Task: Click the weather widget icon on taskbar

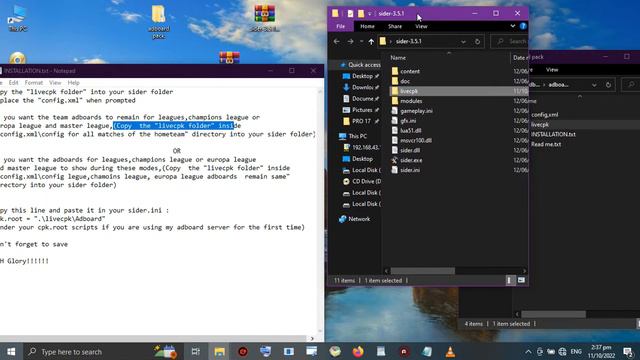Action: [x=165, y=351]
